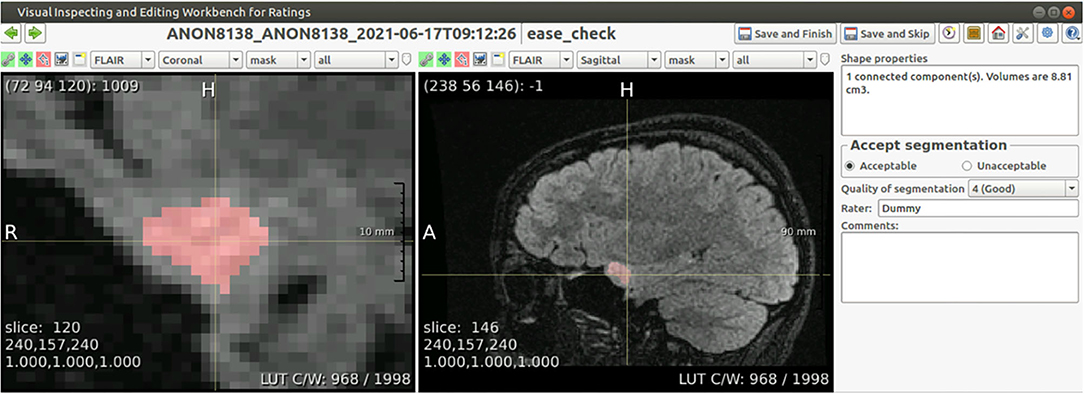Click screenshot image icon in Coronal viewer toolbar

[62, 59]
